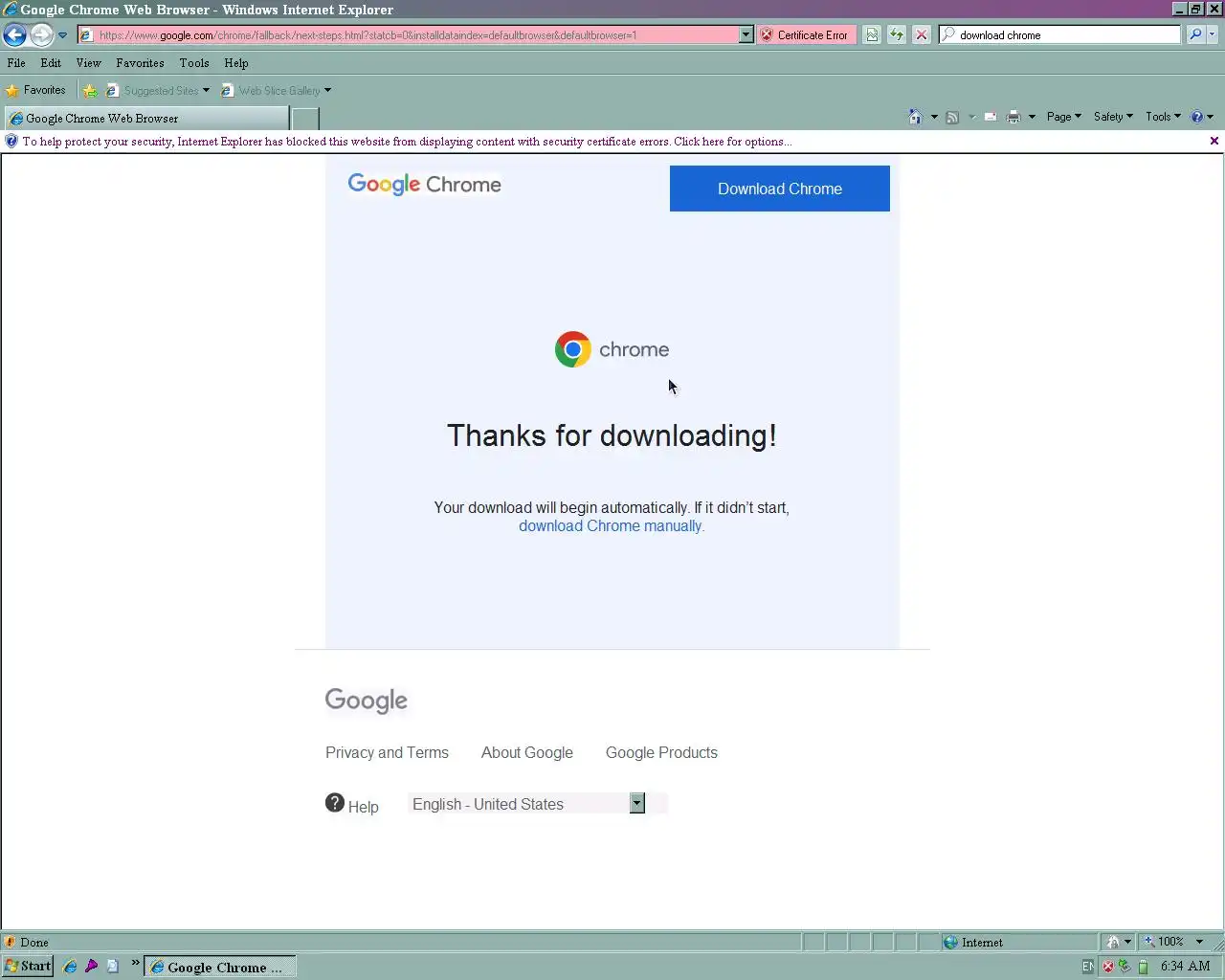Click the round chrome logo icon
The width and height of the screenshot is (1225, 980).
[573, 349]
